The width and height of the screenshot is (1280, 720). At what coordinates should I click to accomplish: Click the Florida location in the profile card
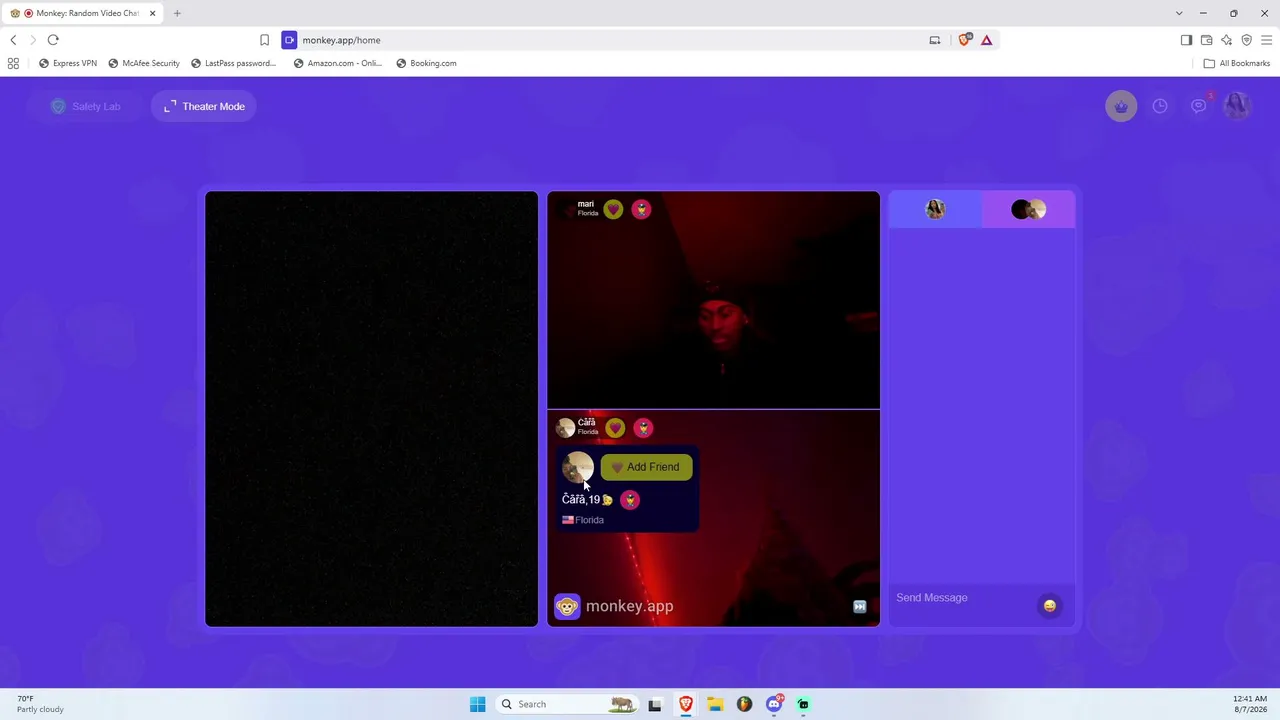(x=583, y=520)
